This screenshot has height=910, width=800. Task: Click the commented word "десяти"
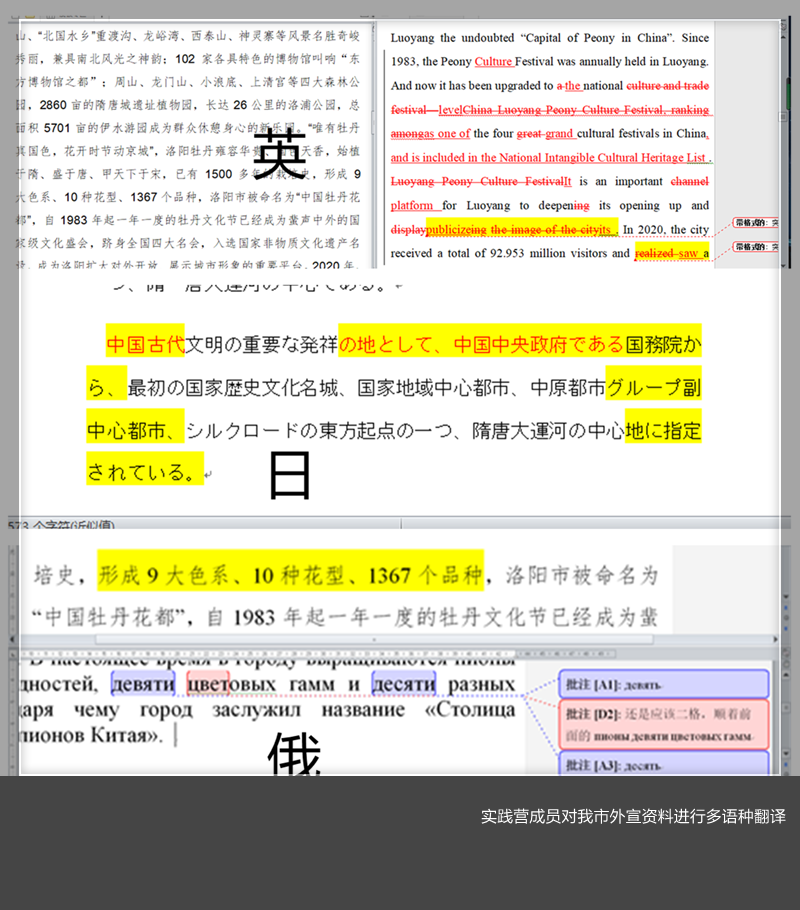click(403, 684)
